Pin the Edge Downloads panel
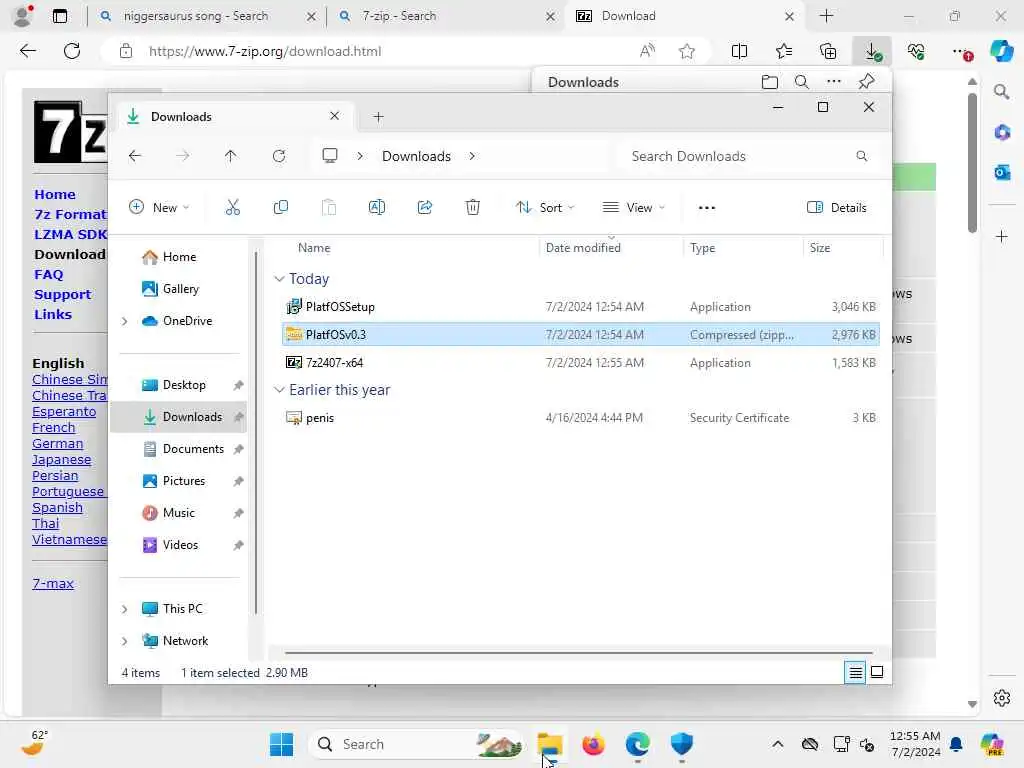 point(867,82)
